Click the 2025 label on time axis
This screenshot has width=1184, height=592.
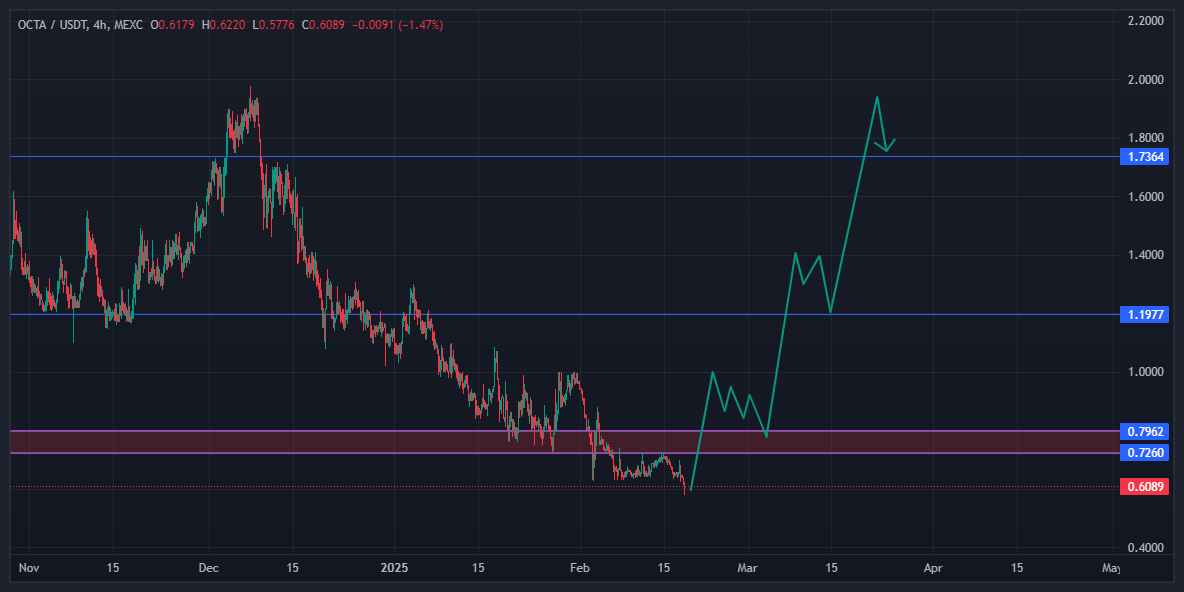pyautogui.click(x=393, y=567)
